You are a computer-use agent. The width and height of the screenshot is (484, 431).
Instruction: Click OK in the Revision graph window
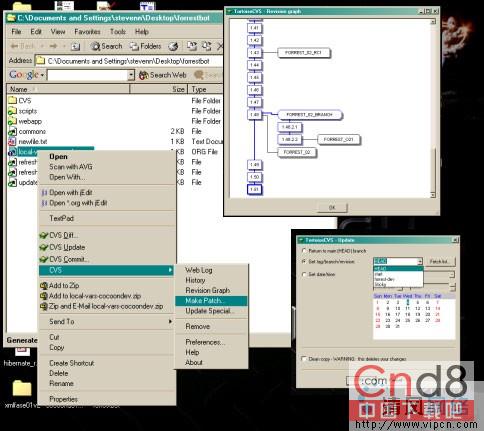(332, 208)
